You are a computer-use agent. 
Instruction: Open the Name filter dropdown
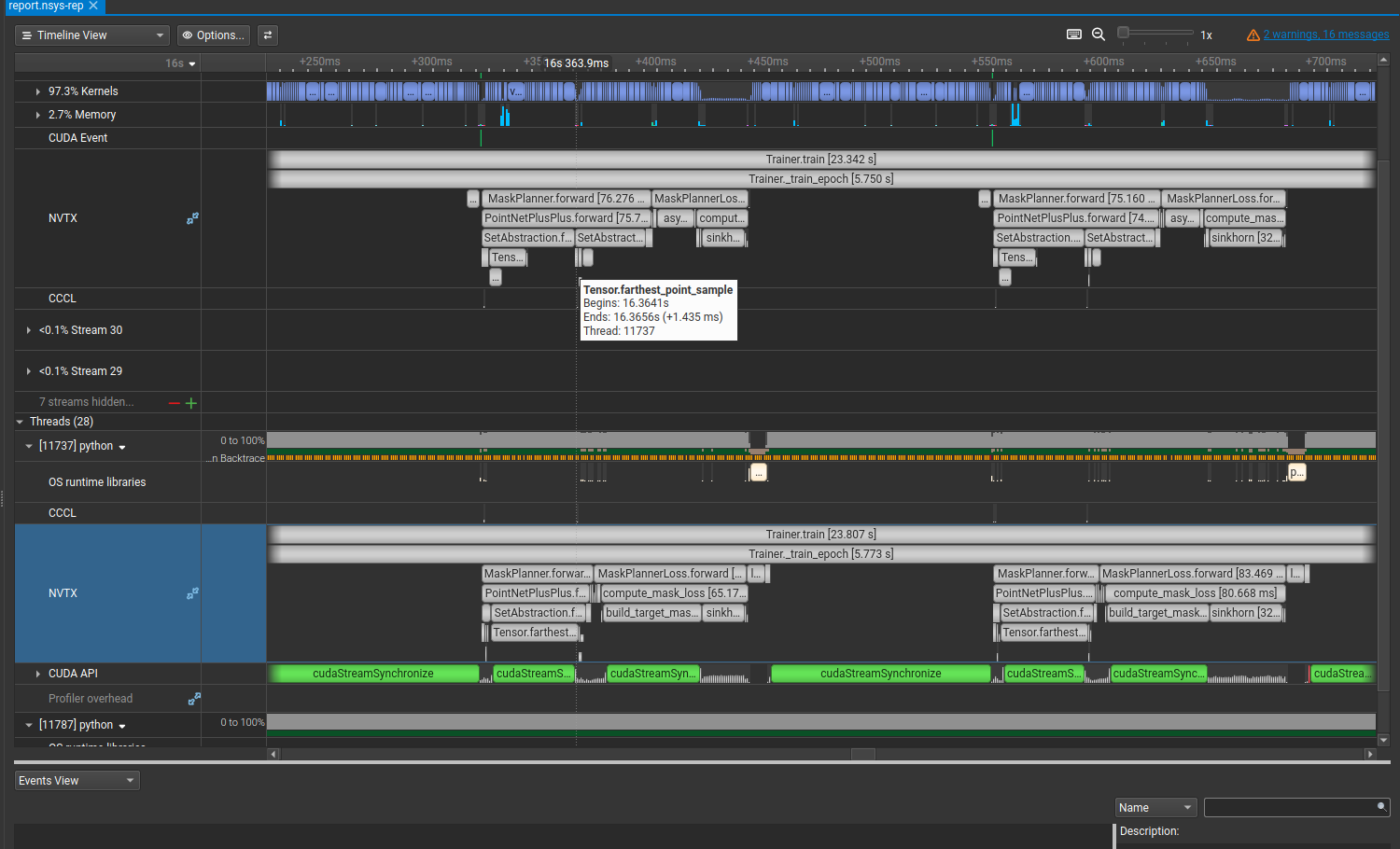coord(1156,808)
